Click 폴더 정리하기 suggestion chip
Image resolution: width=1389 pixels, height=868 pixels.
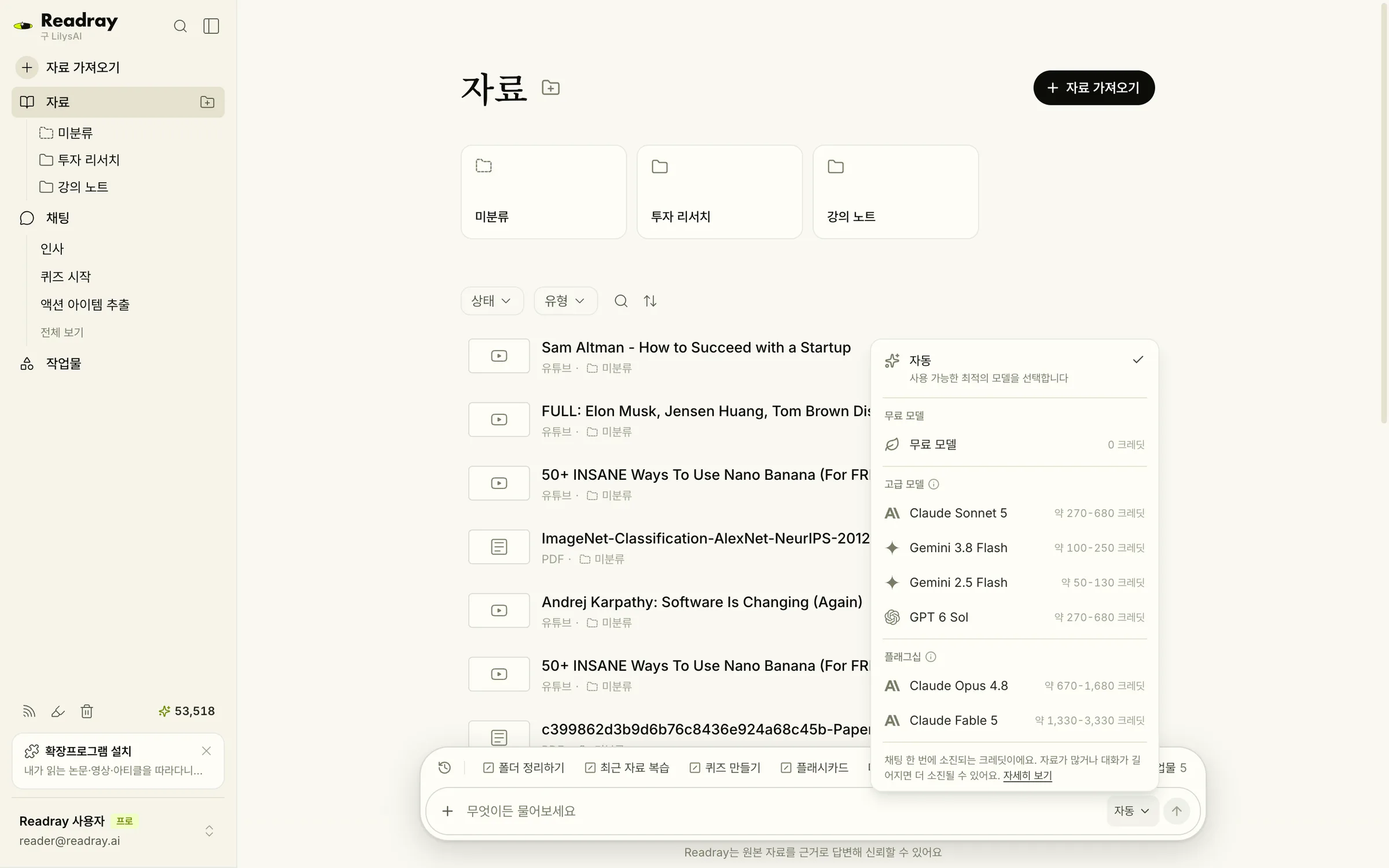tap(523, 767)
